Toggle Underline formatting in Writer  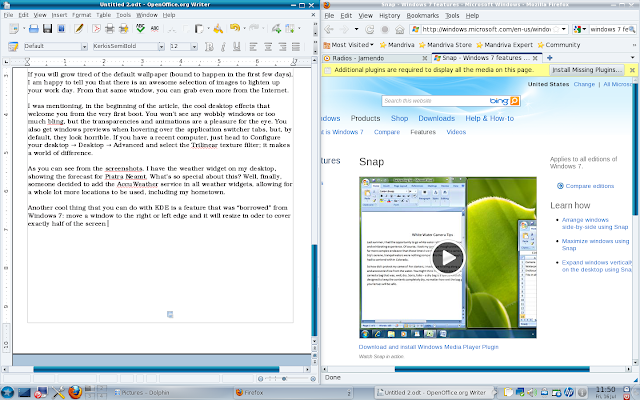click(236, 47)
